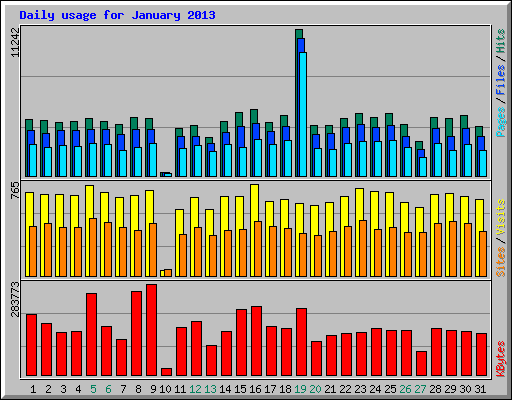Click the green weekend day label 20
This screenshot has width=512, height=400.
click(x=315, y=389)
